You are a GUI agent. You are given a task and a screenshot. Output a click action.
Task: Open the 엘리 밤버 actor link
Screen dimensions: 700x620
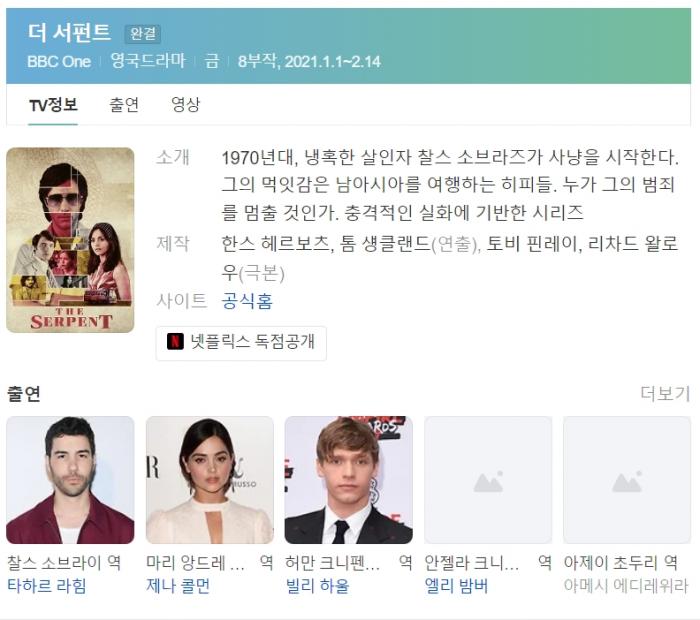[456, 586]
